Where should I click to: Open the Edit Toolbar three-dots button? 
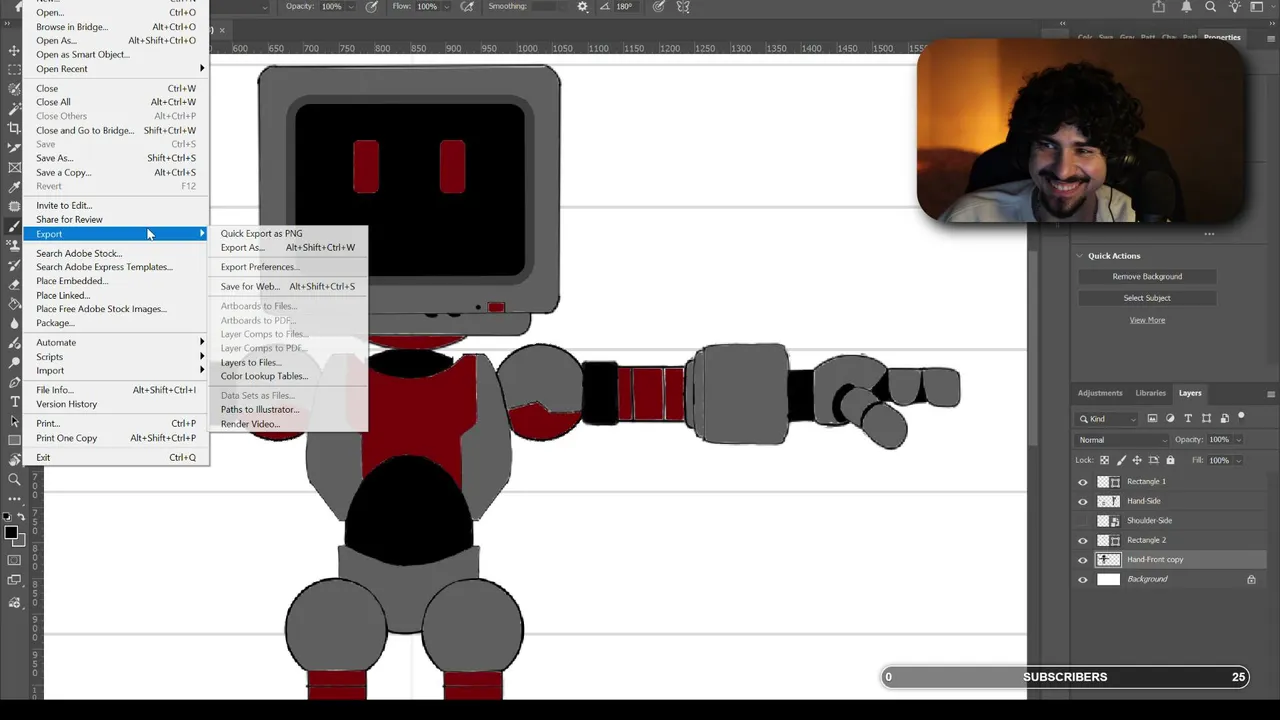14,498
